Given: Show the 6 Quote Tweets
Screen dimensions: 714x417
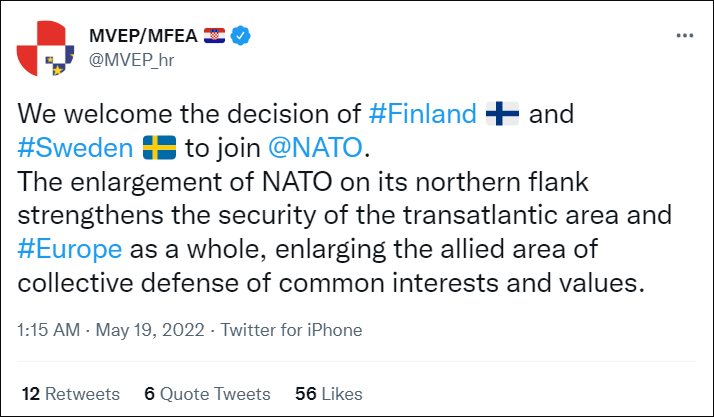Looking at the screenshot, I should click(207, 394).
